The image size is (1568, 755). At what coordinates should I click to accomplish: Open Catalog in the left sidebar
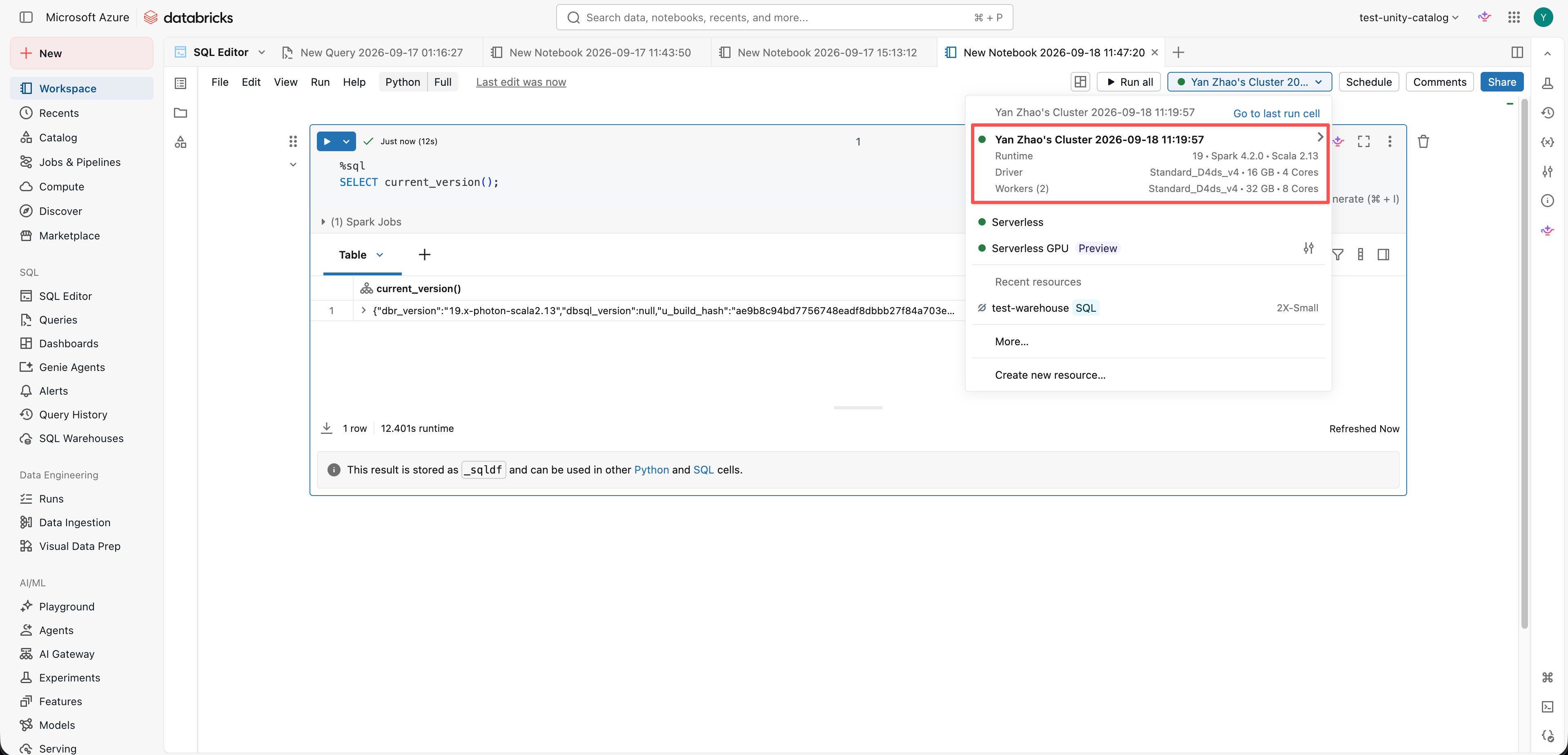(82, 138)
